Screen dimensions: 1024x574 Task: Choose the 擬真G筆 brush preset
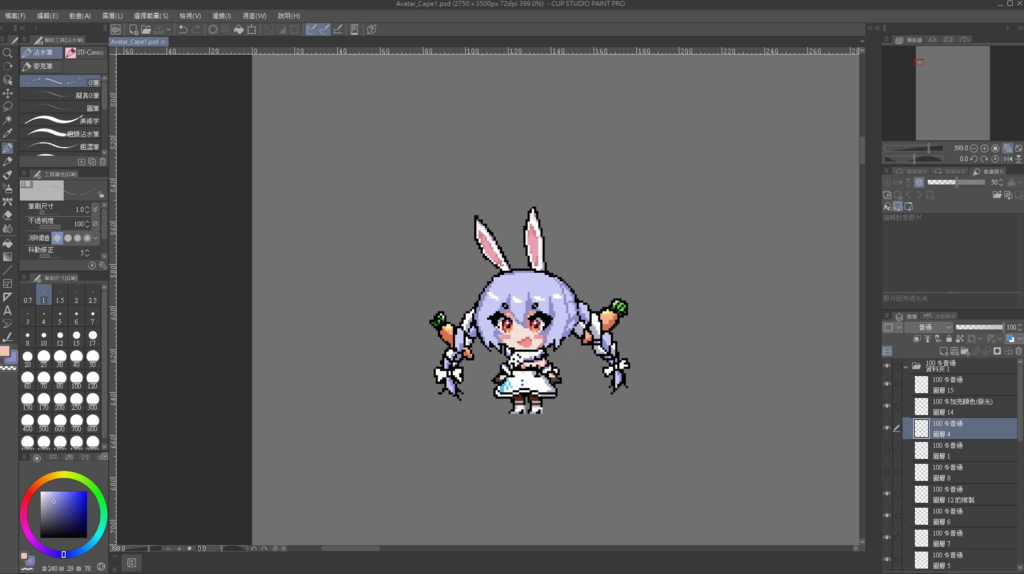point(61,95)
